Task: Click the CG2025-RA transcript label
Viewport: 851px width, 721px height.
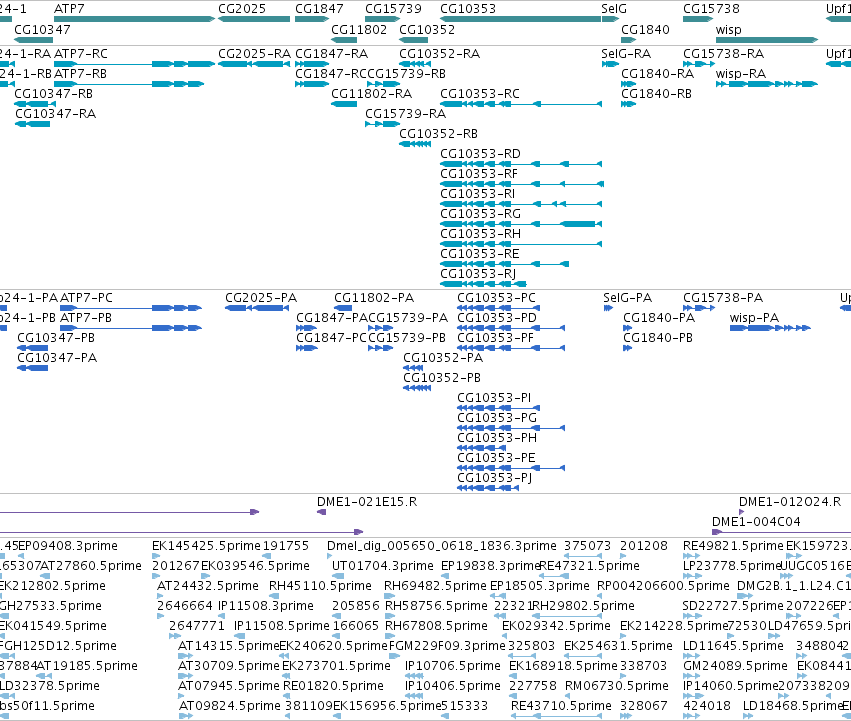Action: click(x=255, y=54)
